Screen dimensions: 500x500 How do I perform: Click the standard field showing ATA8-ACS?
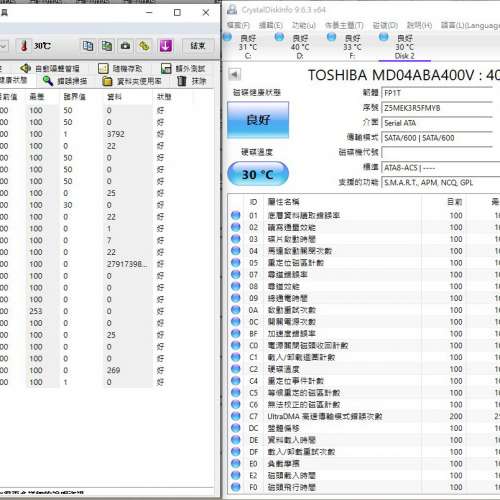tap(441, 168)
